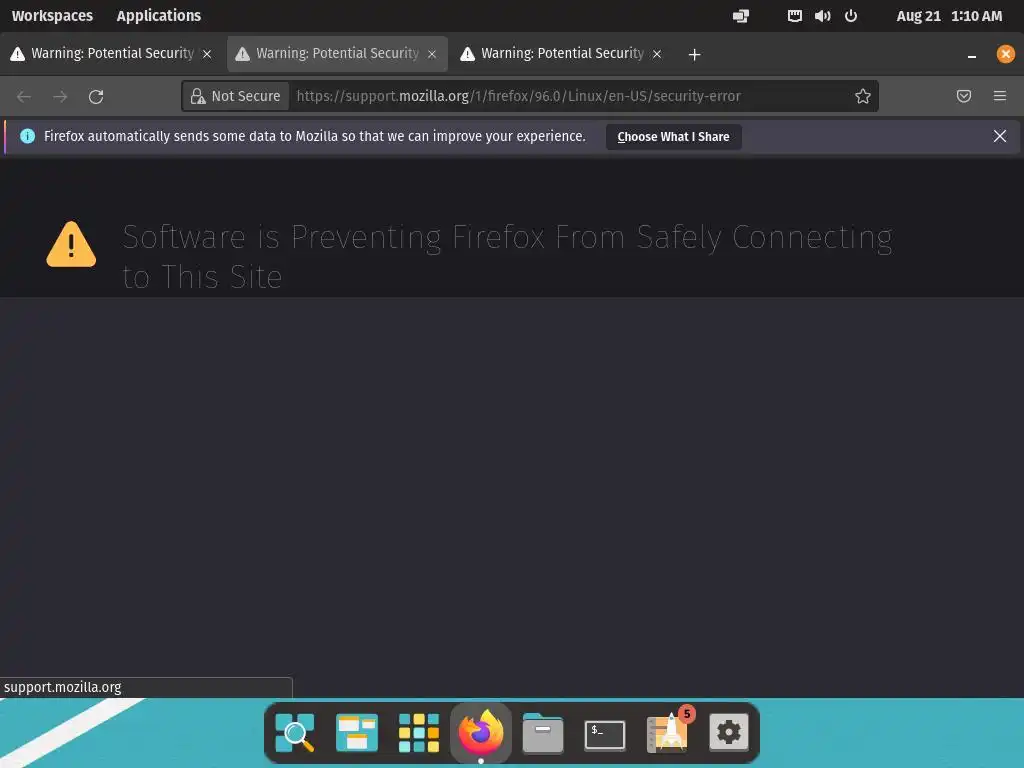The height and width of the screenshot is (768, 1024).
Task: Reload the current page
Action: pyautogui.click(x=96, y=97)
